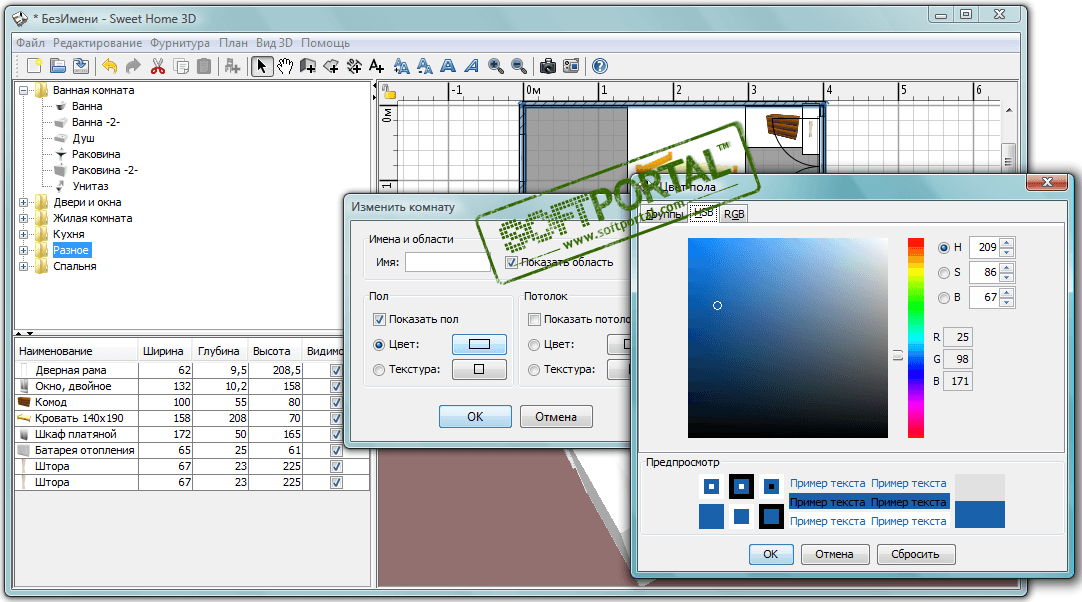Click the Copy toolbar icon
Screen dimensions: 1082x602
coord(181,66)
